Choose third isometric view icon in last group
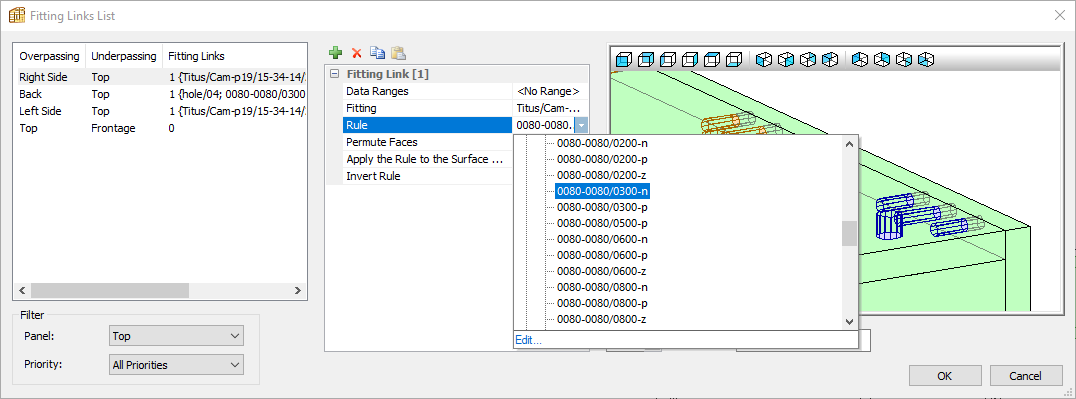 (904, 60)
